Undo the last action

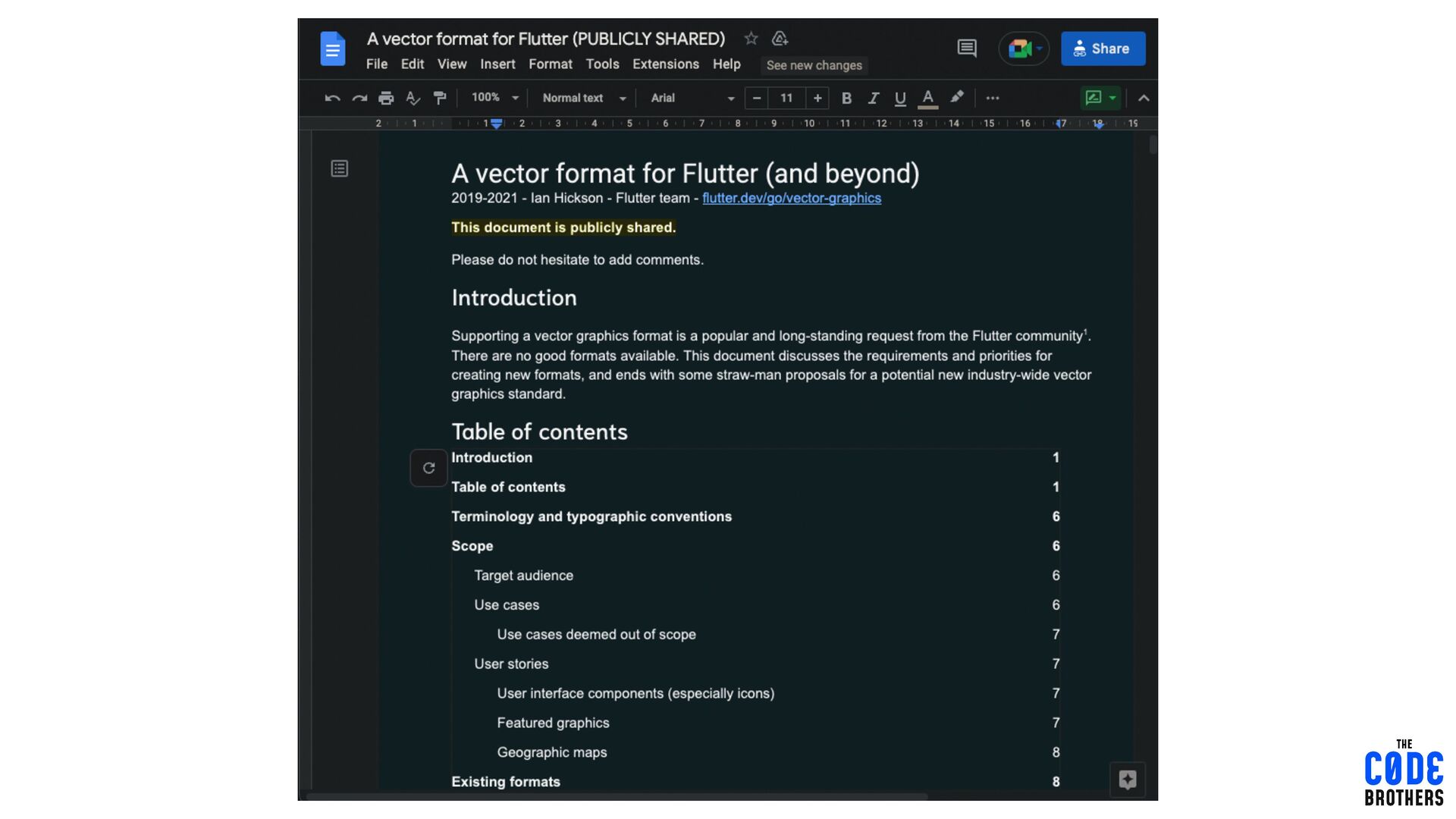point(332,98)
